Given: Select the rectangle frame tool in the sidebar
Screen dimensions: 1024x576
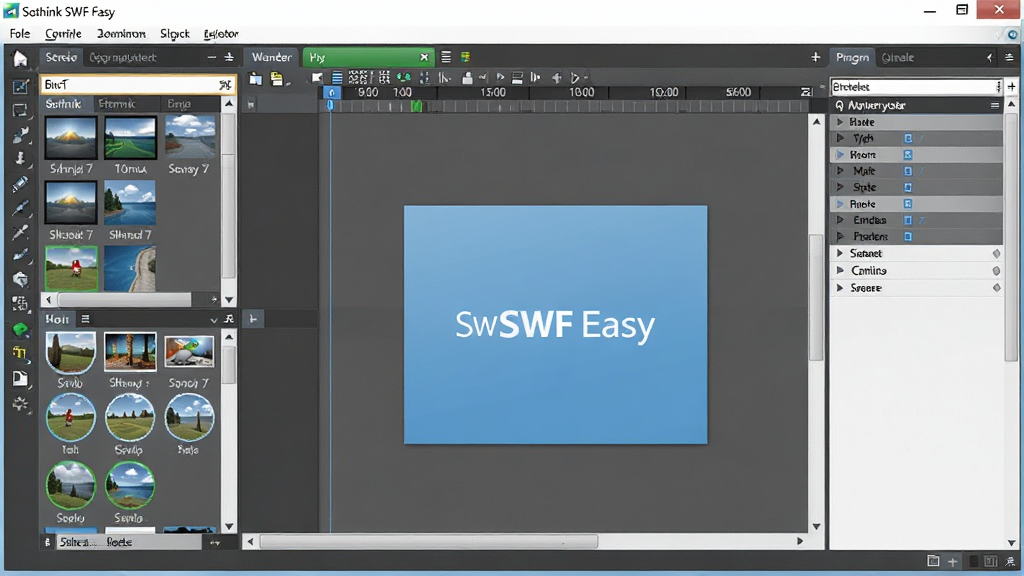Looking at the screenshot, I should pos(20,111).
